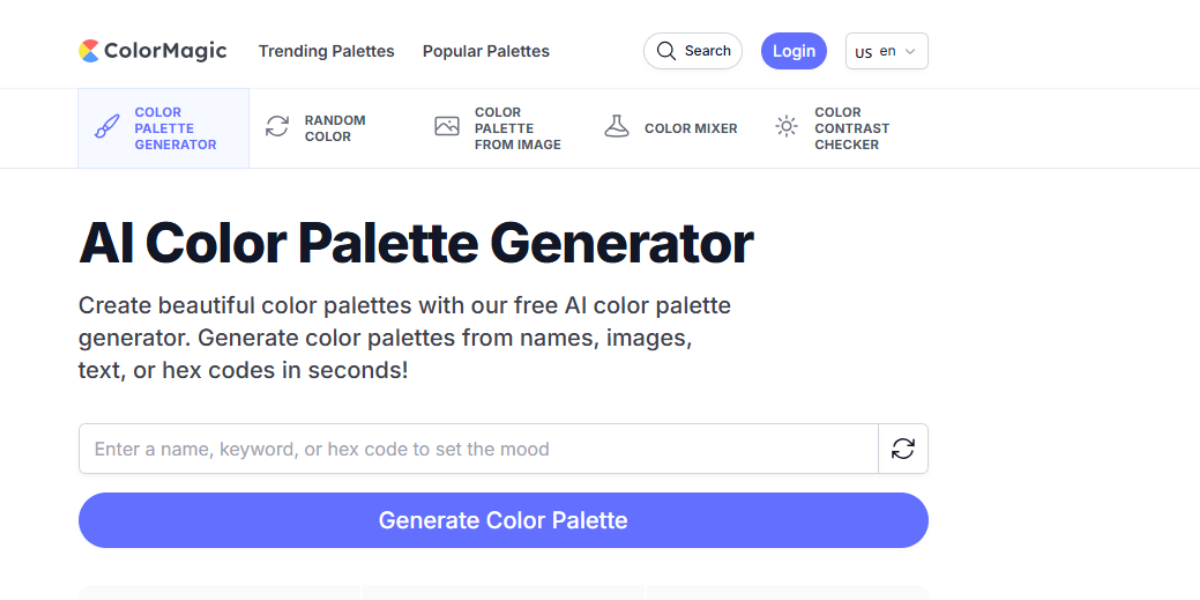Select the ColorMagic home link
This screenshot has height=600, width=1200.
[152, 50]
